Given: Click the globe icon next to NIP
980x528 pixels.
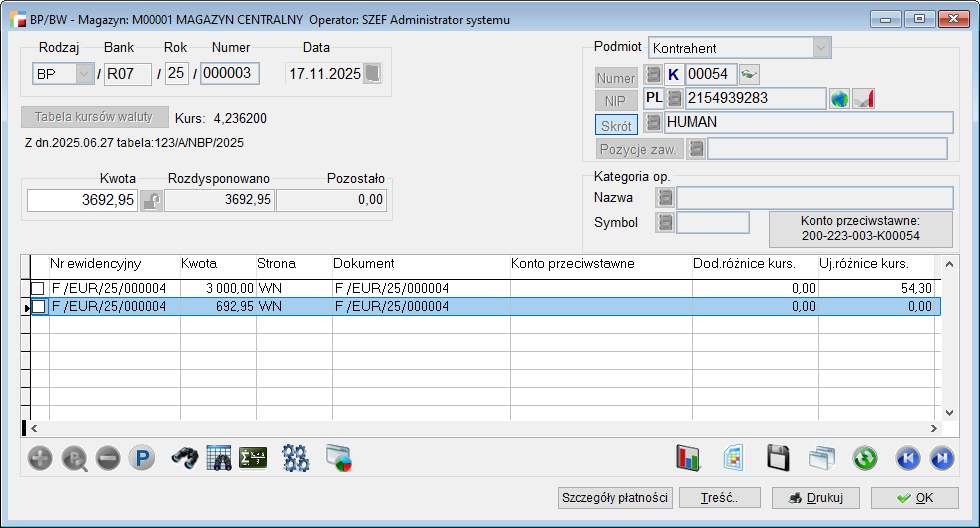Looking at the screenshot, I should tap(839, 99).
